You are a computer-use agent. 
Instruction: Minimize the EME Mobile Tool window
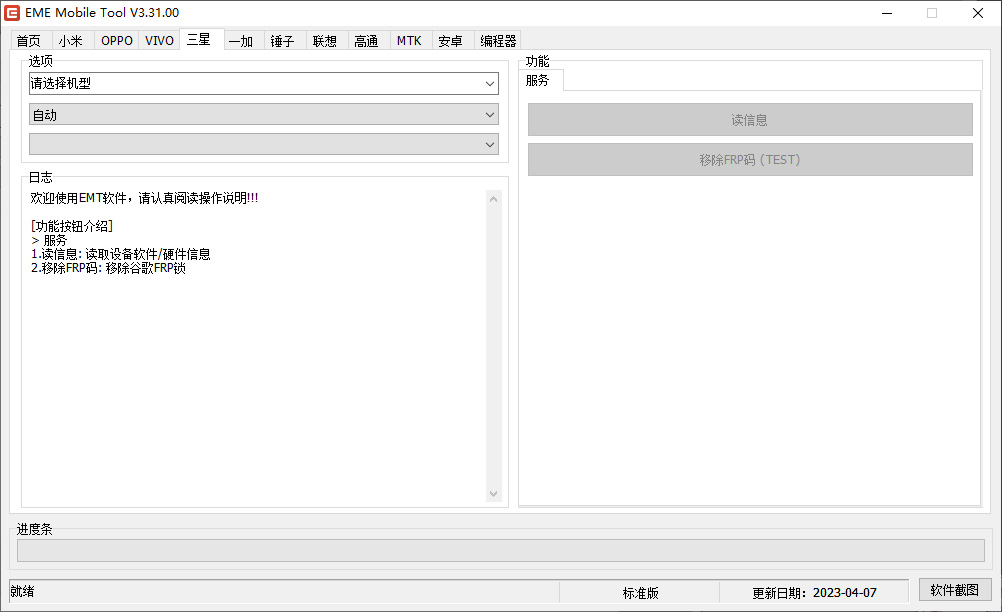tap(887, 13)
